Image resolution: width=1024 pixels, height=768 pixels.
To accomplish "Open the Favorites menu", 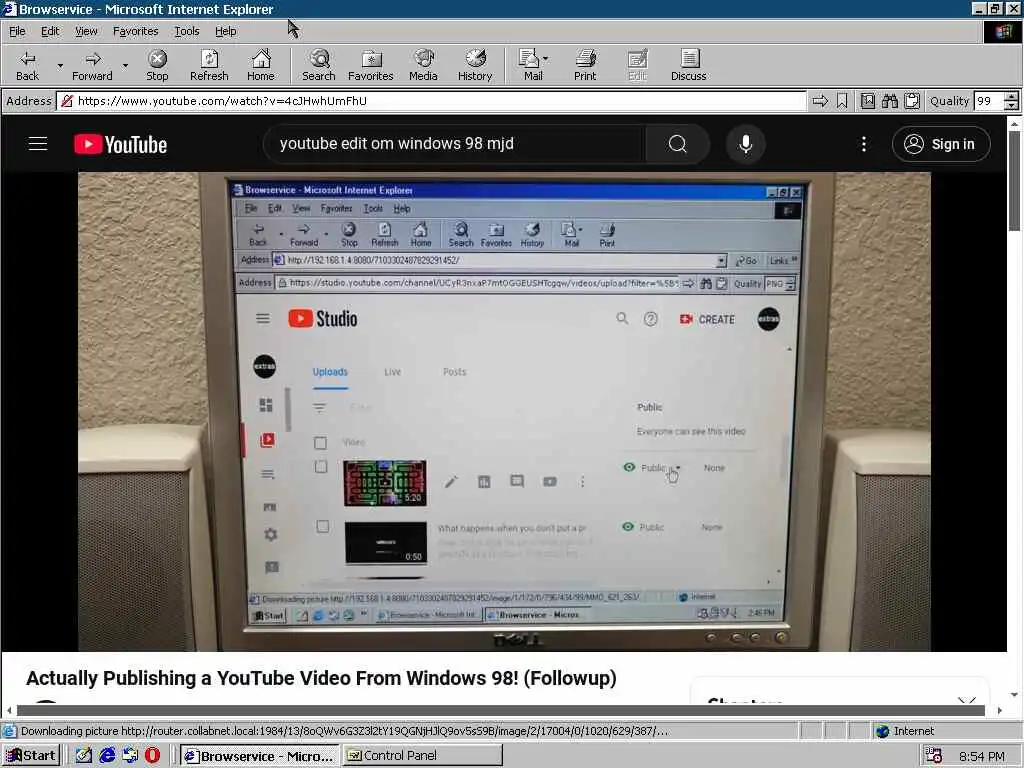I will 135,31.
